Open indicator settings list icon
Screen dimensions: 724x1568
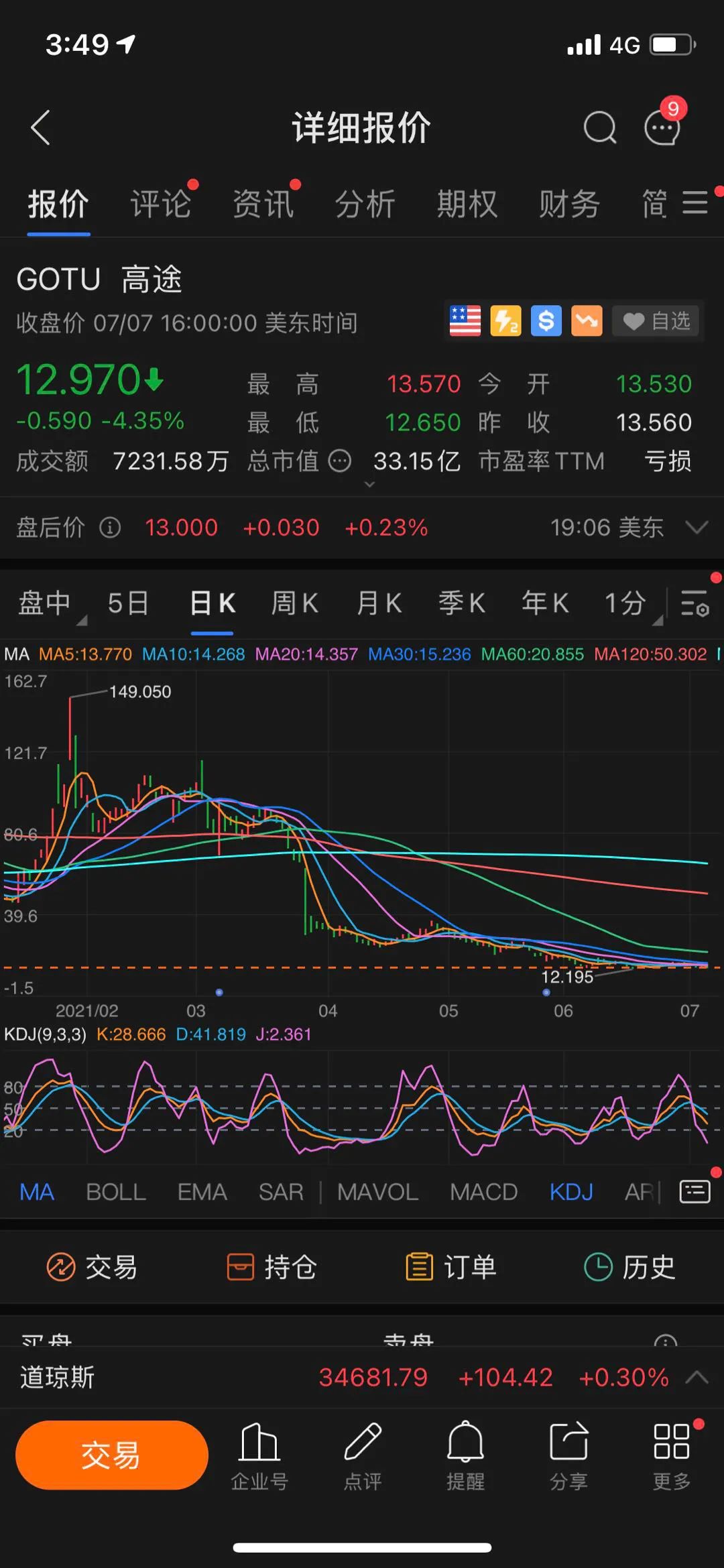[695, 1192]
